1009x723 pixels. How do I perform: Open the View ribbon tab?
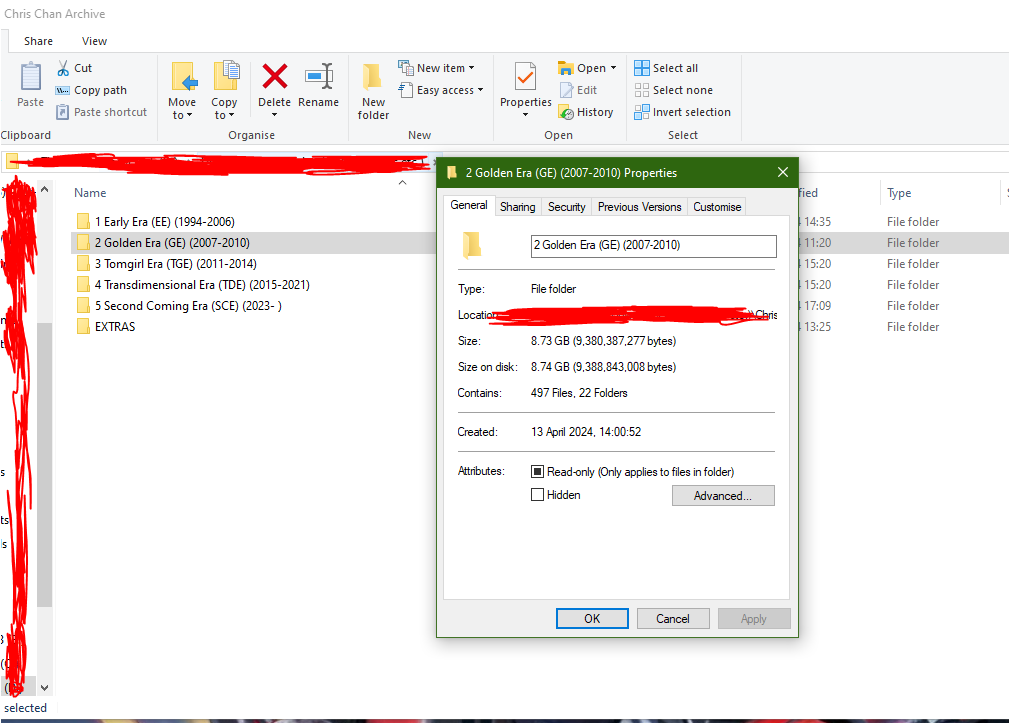tap(94, 41)
